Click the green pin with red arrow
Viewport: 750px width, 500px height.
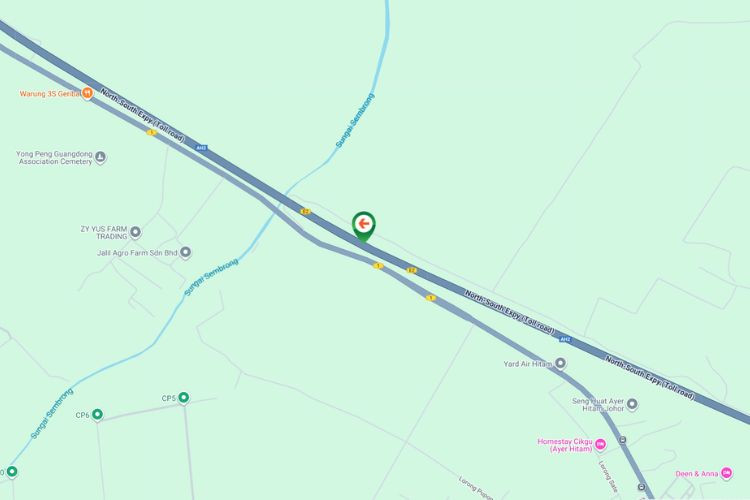[x=364, y=226]
